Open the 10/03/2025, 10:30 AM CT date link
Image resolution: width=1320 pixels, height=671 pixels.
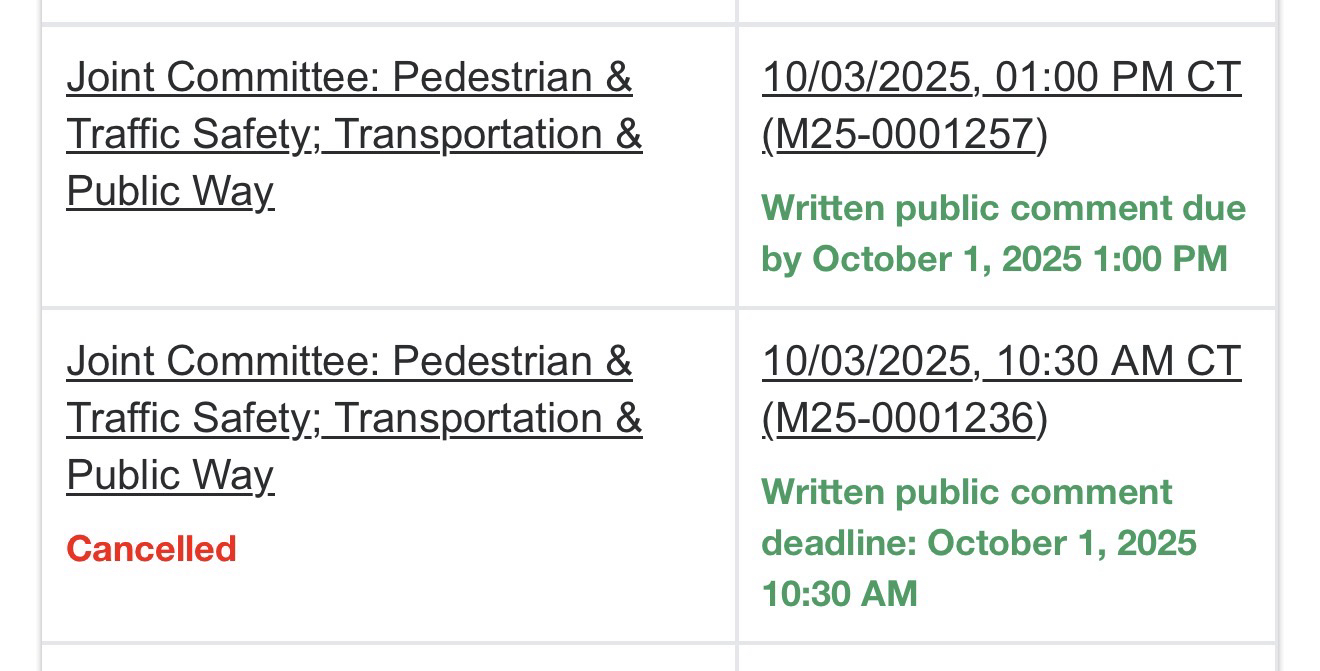coord(1001,360)
